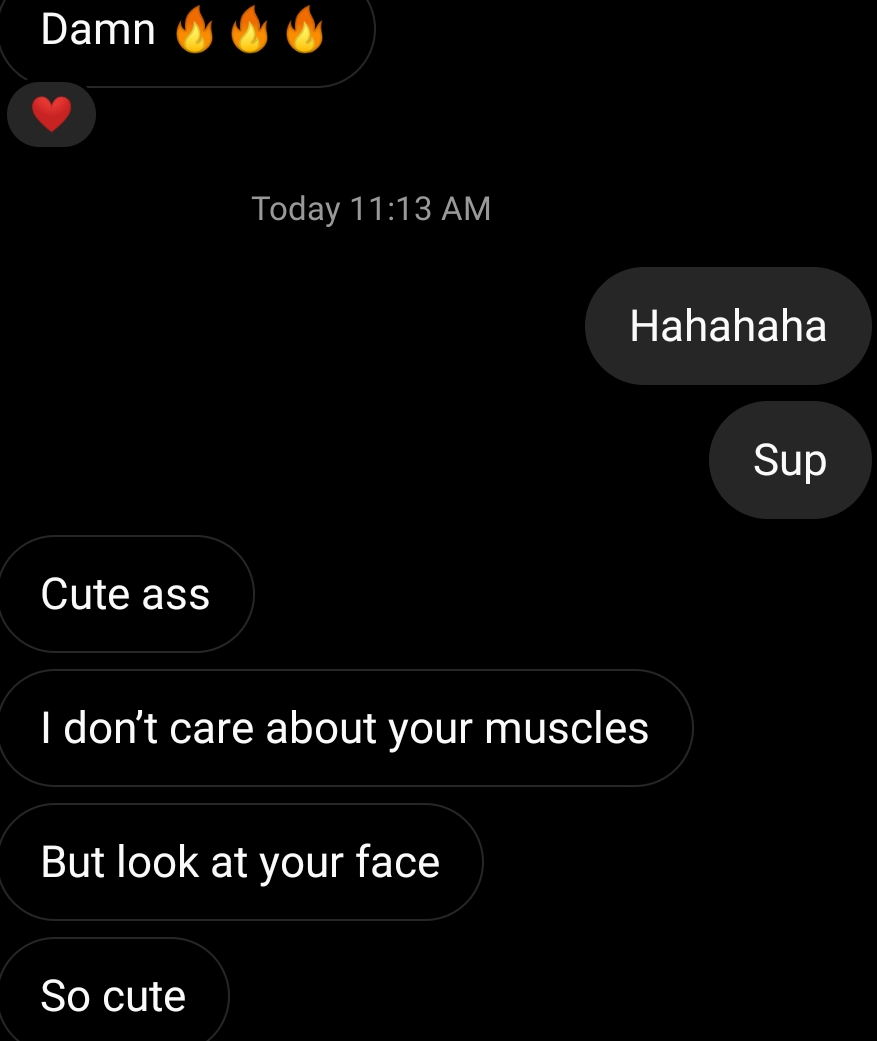Tap the word "look" in the message
The height and width of the screenshot is (1041, 877).
point(158,862)
